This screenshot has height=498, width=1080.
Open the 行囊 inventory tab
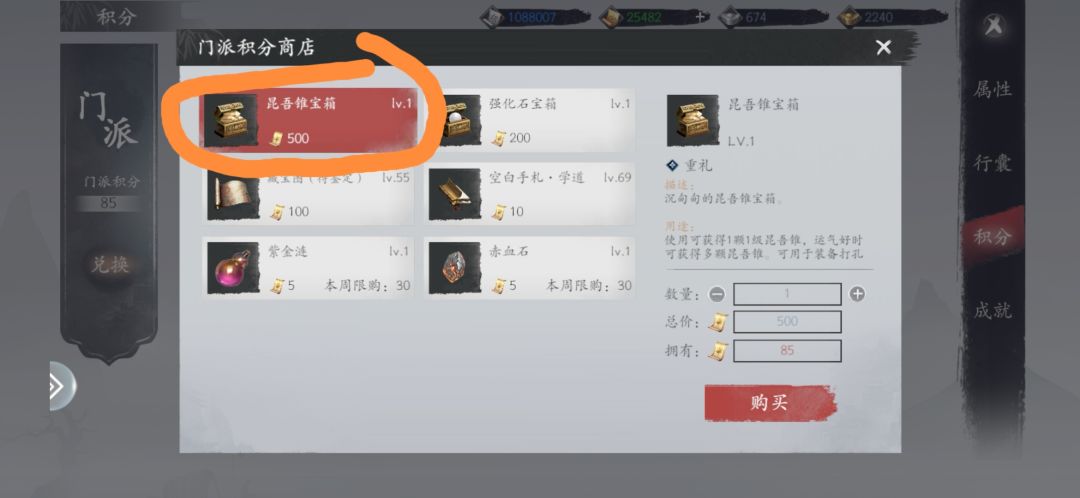[x=993, y=163]
